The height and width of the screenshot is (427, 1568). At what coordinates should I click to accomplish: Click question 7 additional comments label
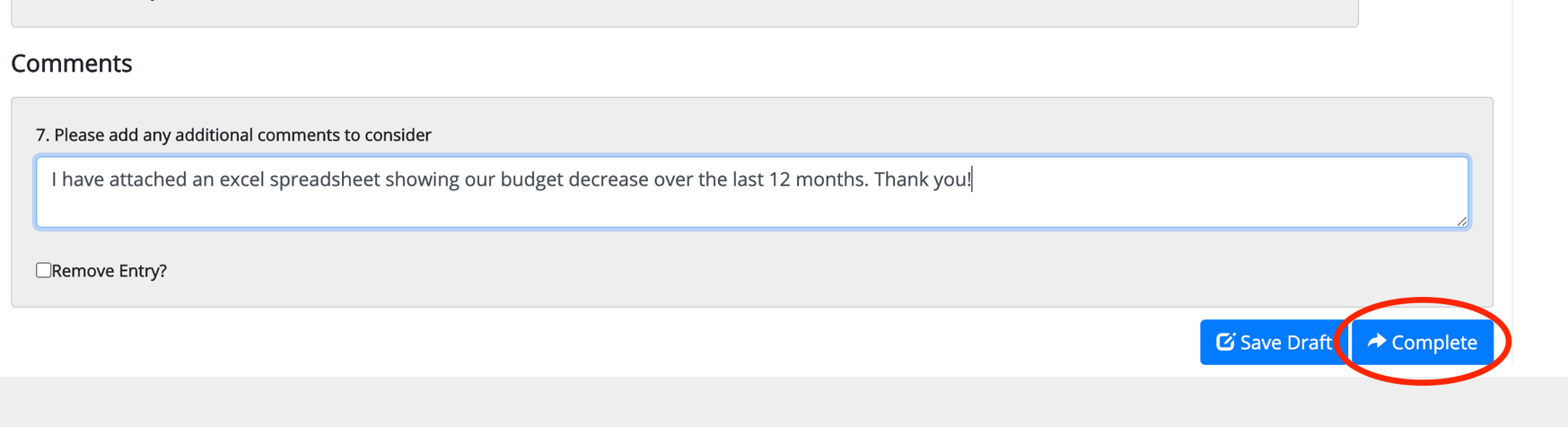(x=233, y=135)
